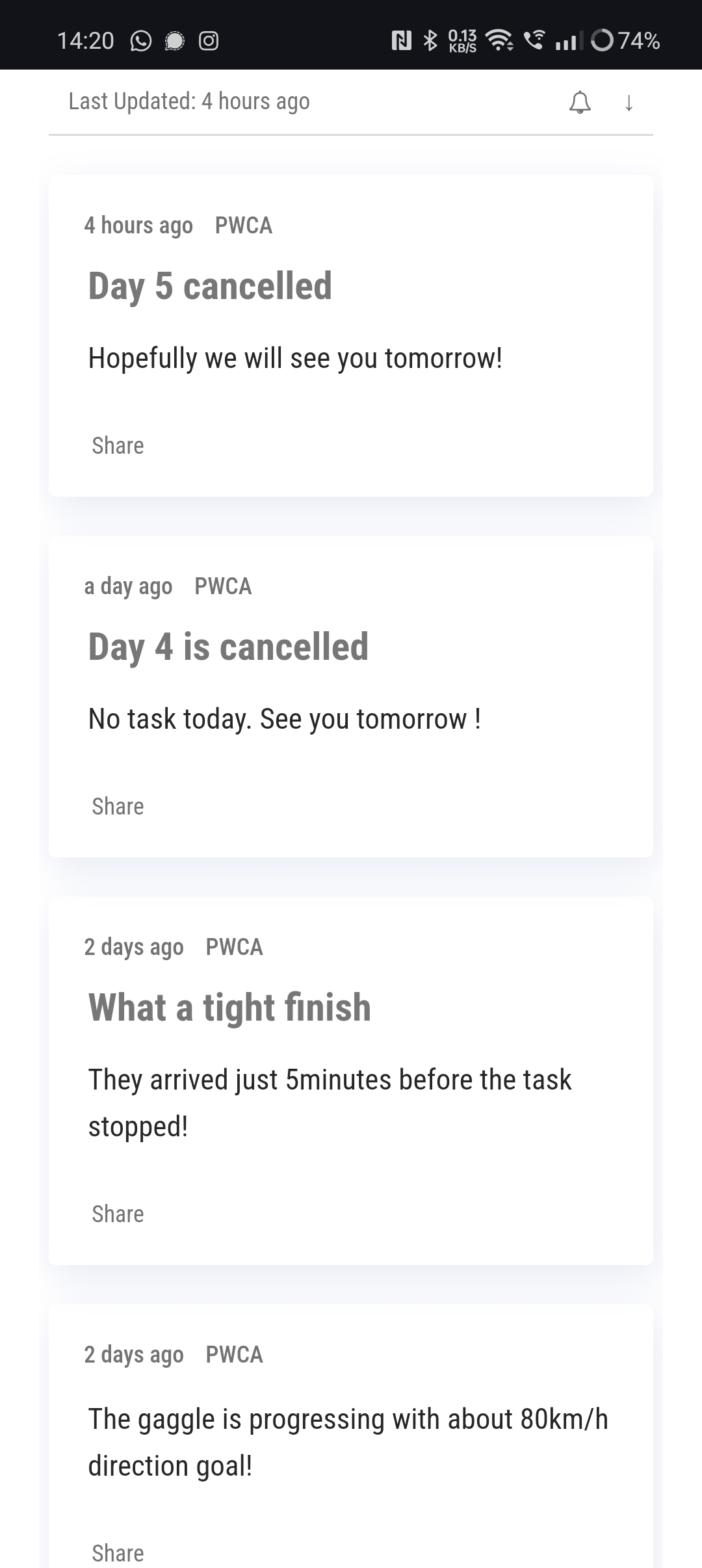Tap PWCA author on Day 5 post
Image resolution: width=702 pixels, height=1568 pixels.
click(x=244, y=226)
